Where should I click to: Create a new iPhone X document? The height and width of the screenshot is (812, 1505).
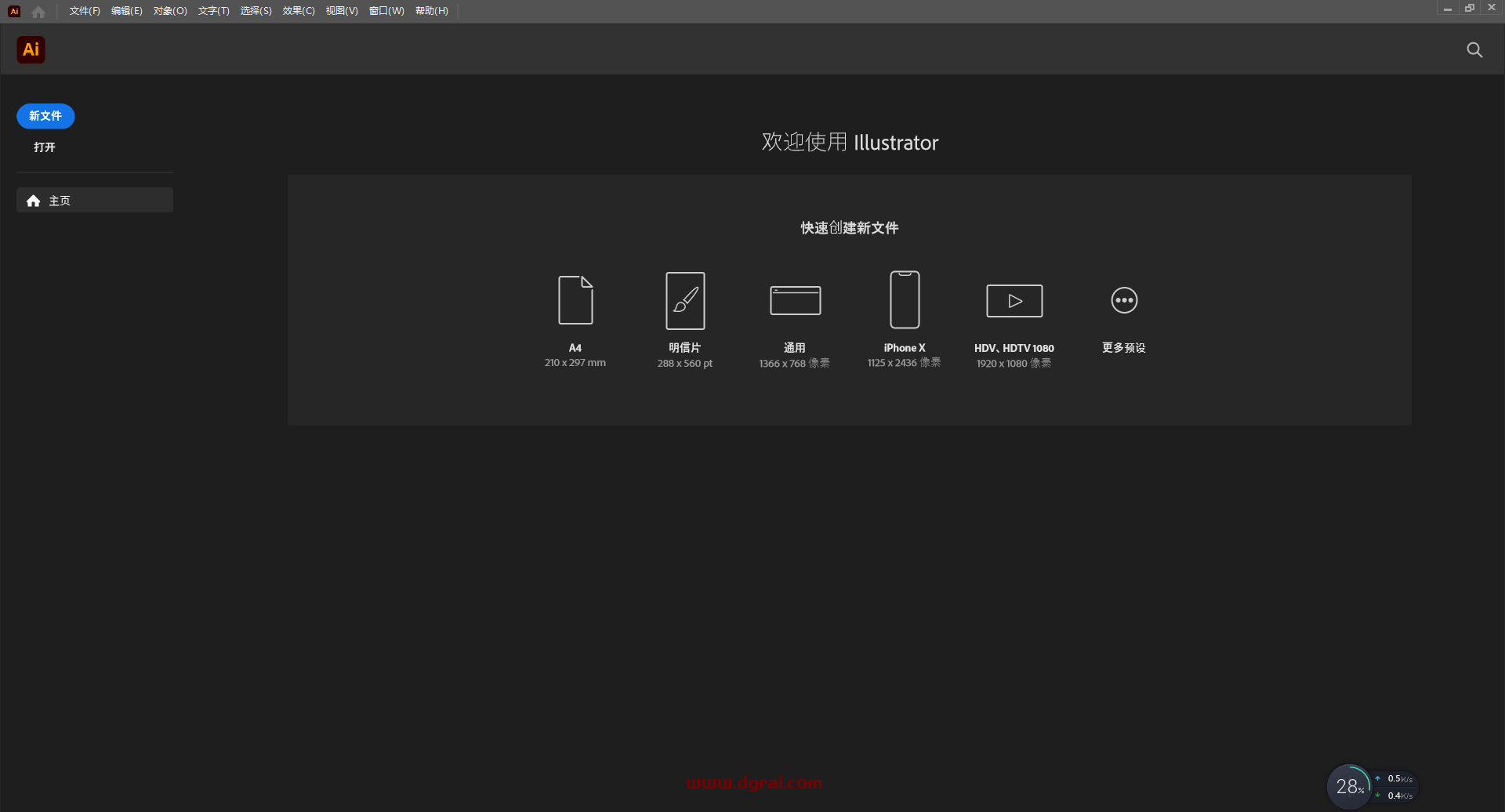click(x=903, y=317)
